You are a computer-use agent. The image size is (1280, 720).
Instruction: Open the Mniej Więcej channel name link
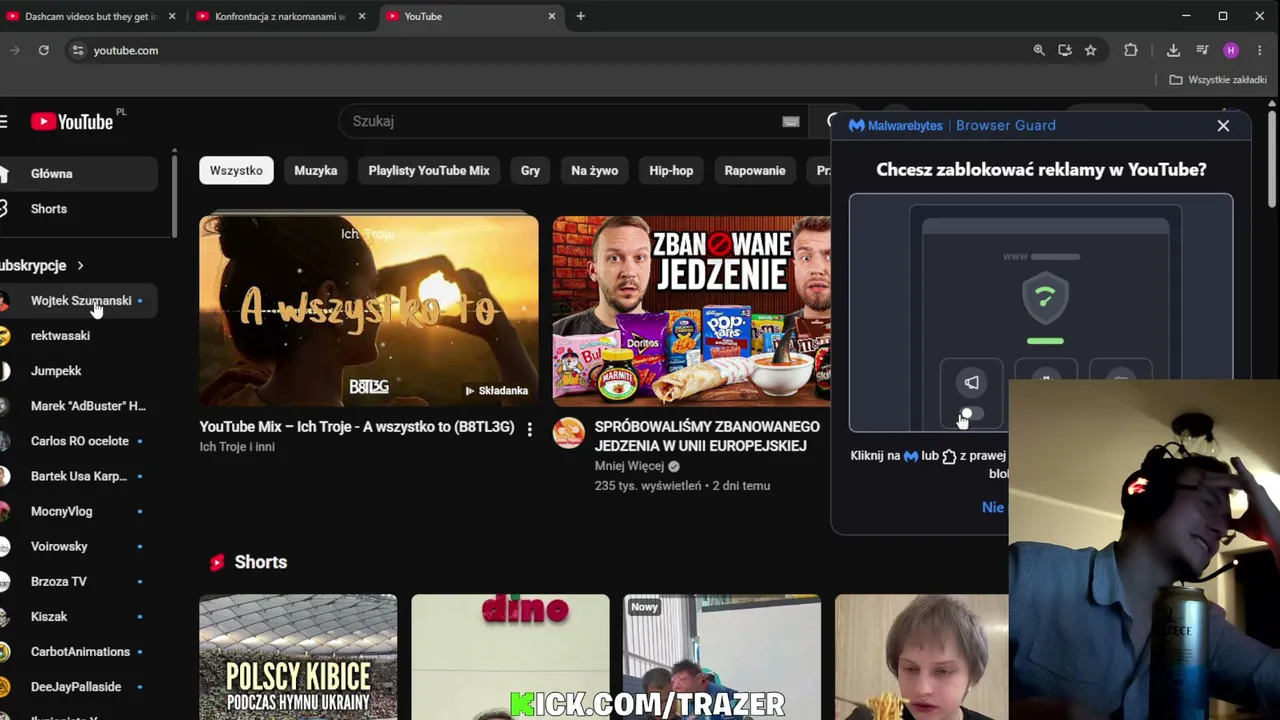(629, 466)
